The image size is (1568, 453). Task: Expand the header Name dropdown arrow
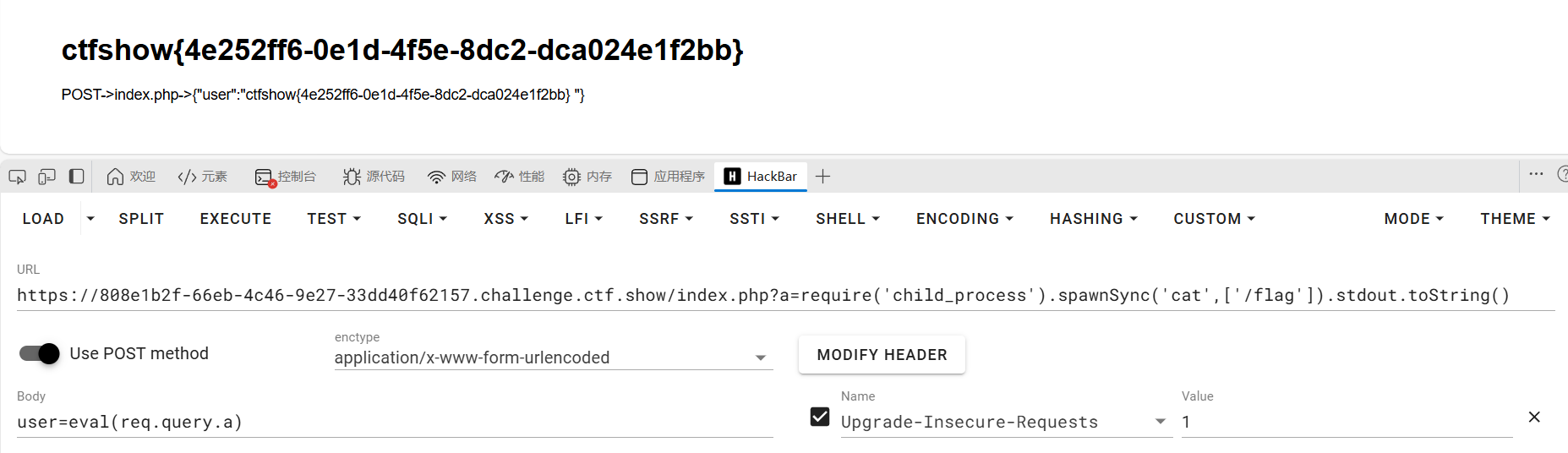1161,422
